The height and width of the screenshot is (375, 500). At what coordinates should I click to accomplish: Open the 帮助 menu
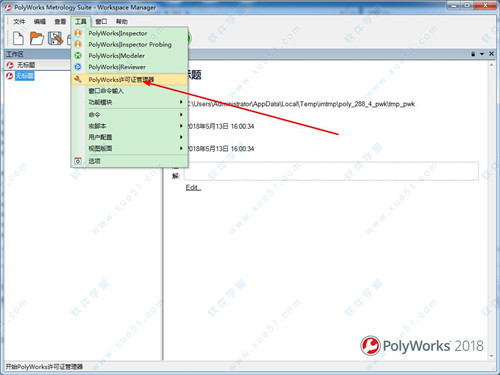[122, 22]
